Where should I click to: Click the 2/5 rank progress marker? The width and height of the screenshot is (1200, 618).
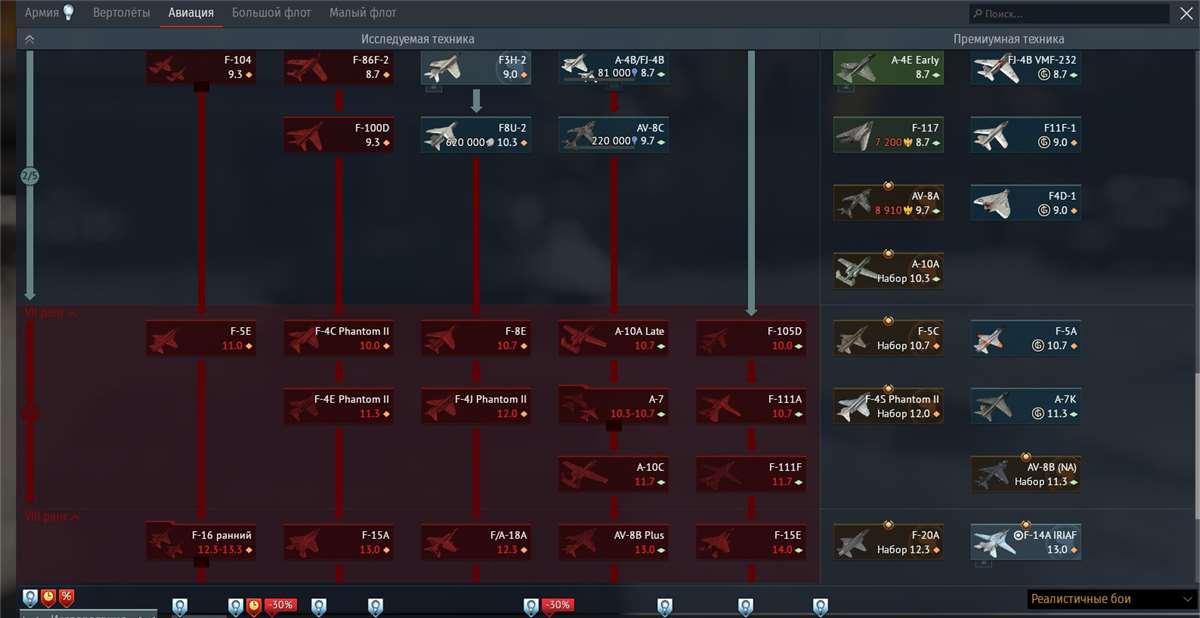point(29,176)
